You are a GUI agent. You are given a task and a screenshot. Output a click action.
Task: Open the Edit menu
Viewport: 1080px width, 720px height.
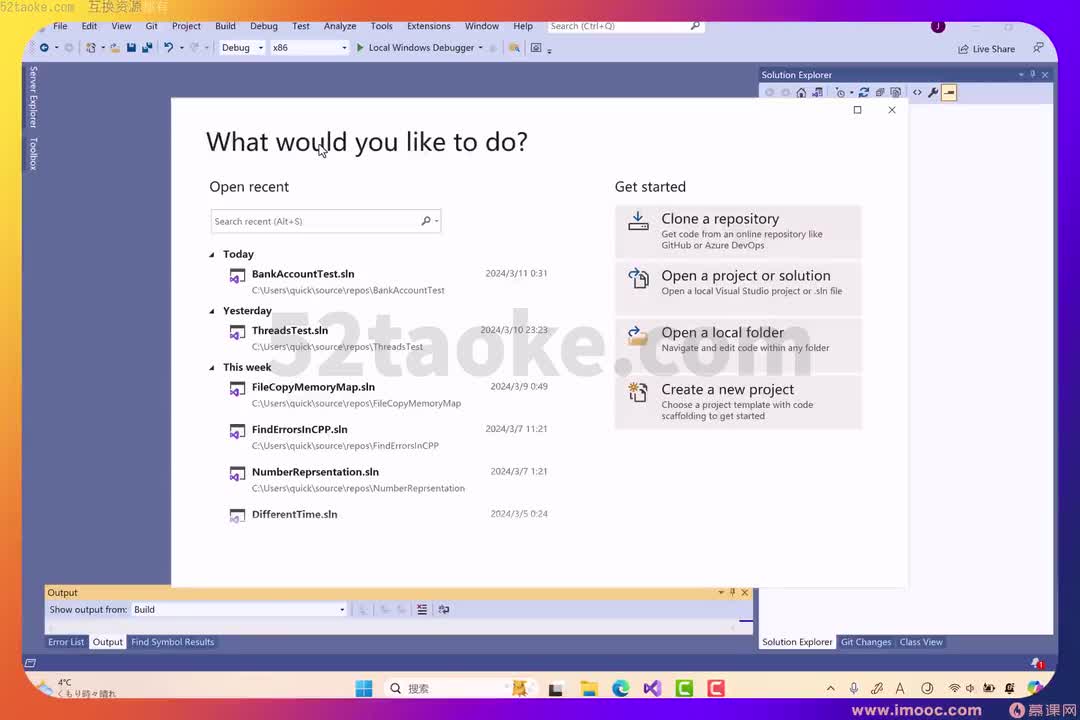[x=90, y=26]
